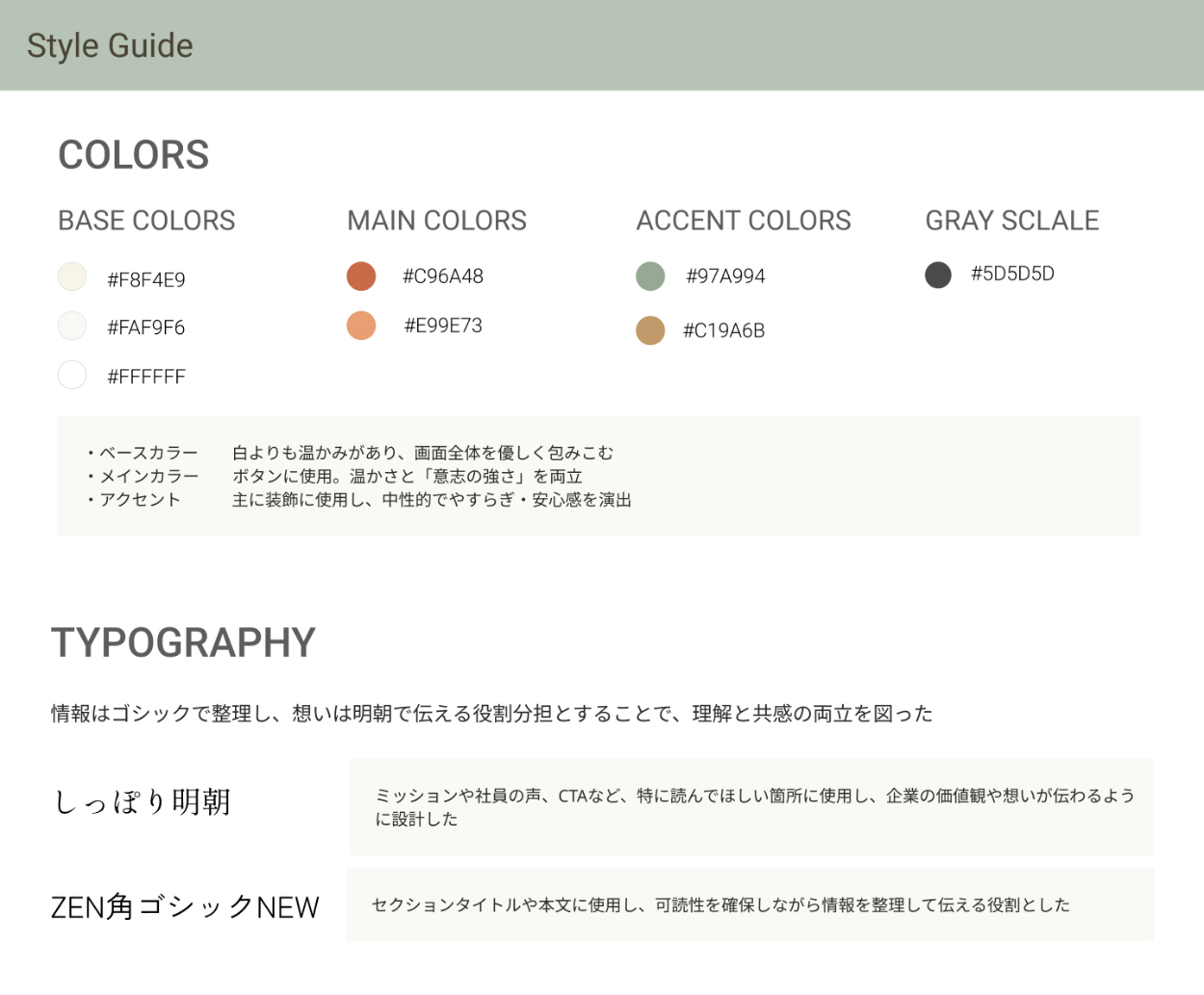1204x995 pixels.
Task: Click the ZEN角ゴシックNEW font sample
Action: tap(184, 906)
